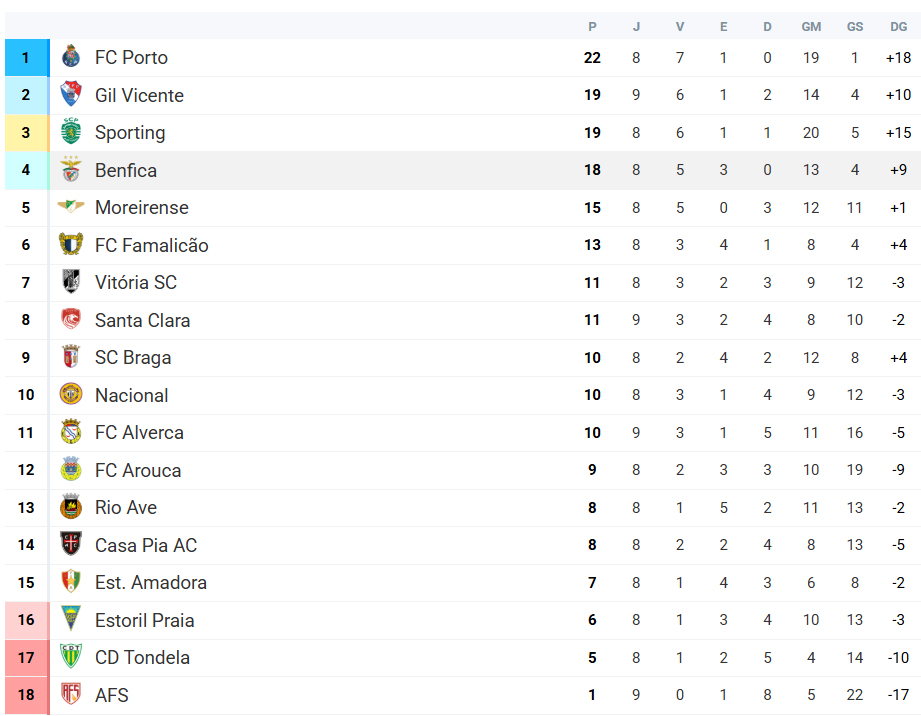Sort table by P points column
This screenshot has width=921, height=716.
pyautogui.click(x=592, y=26)
